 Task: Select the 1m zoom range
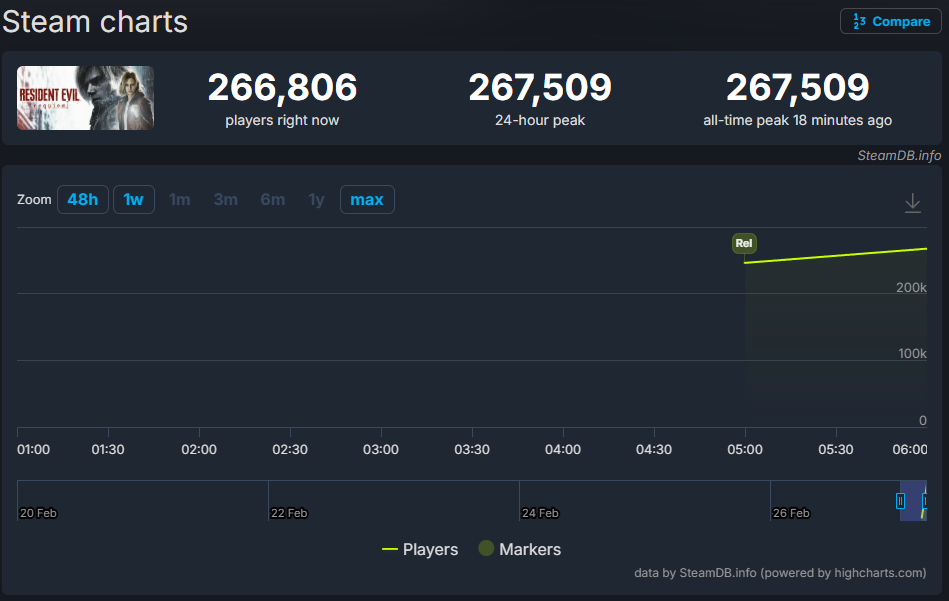click(x=180, y=199)
